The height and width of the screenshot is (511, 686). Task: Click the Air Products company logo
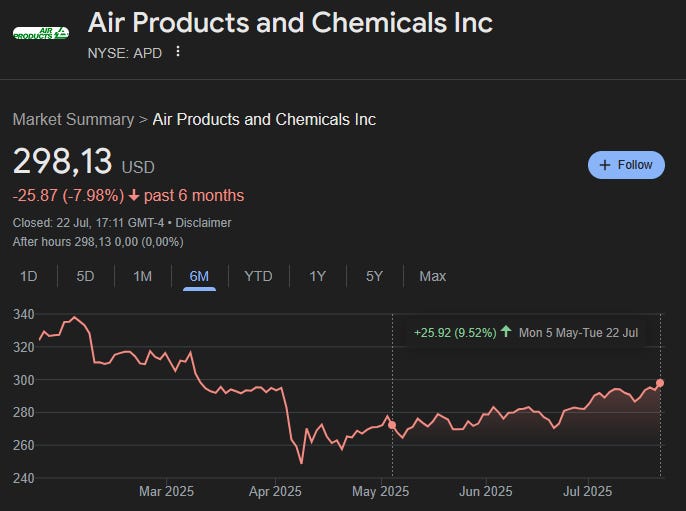(x=41, y=33)
